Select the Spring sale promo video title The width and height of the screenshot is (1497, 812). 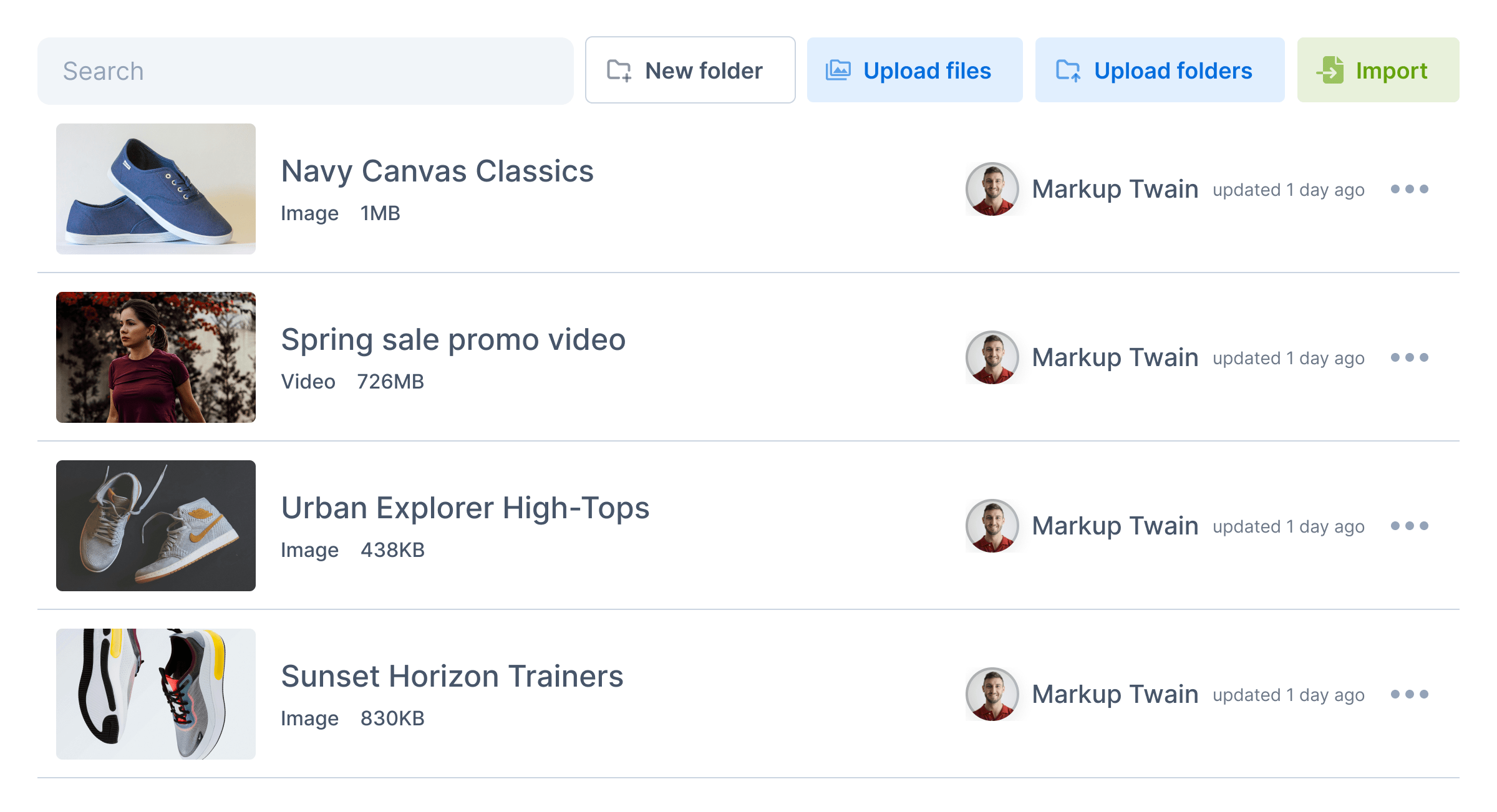[x=453, y=340]
